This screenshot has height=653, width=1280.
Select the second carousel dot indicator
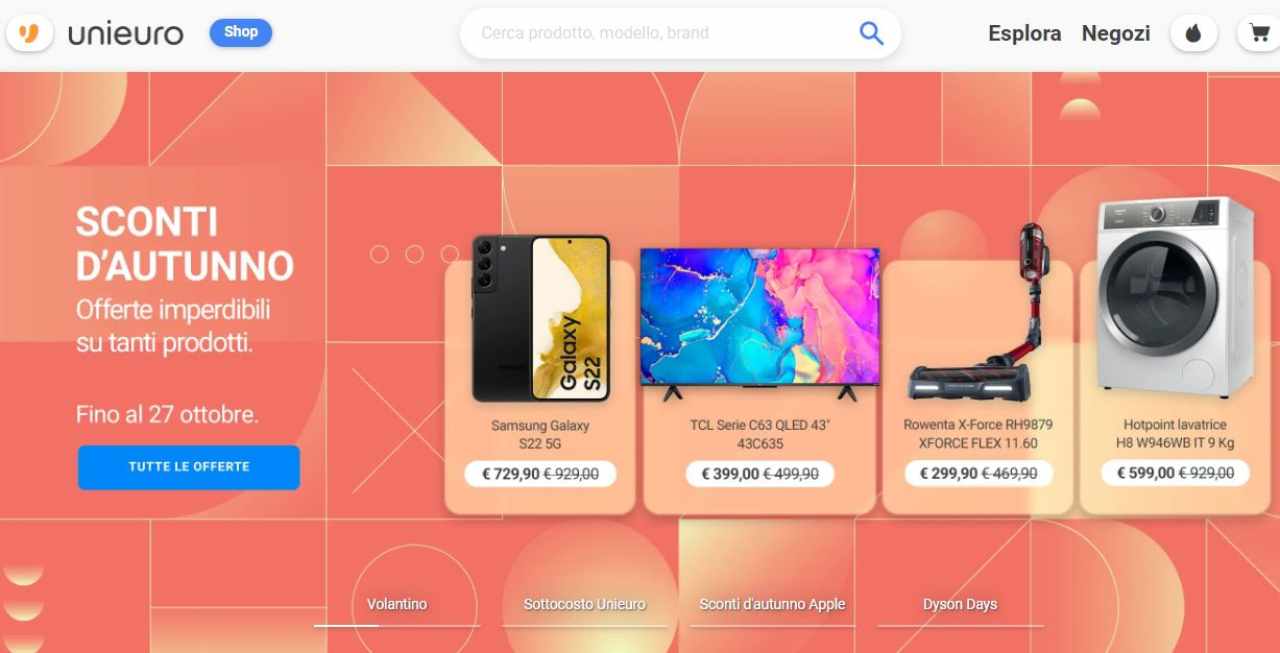(x=414, y=254)
